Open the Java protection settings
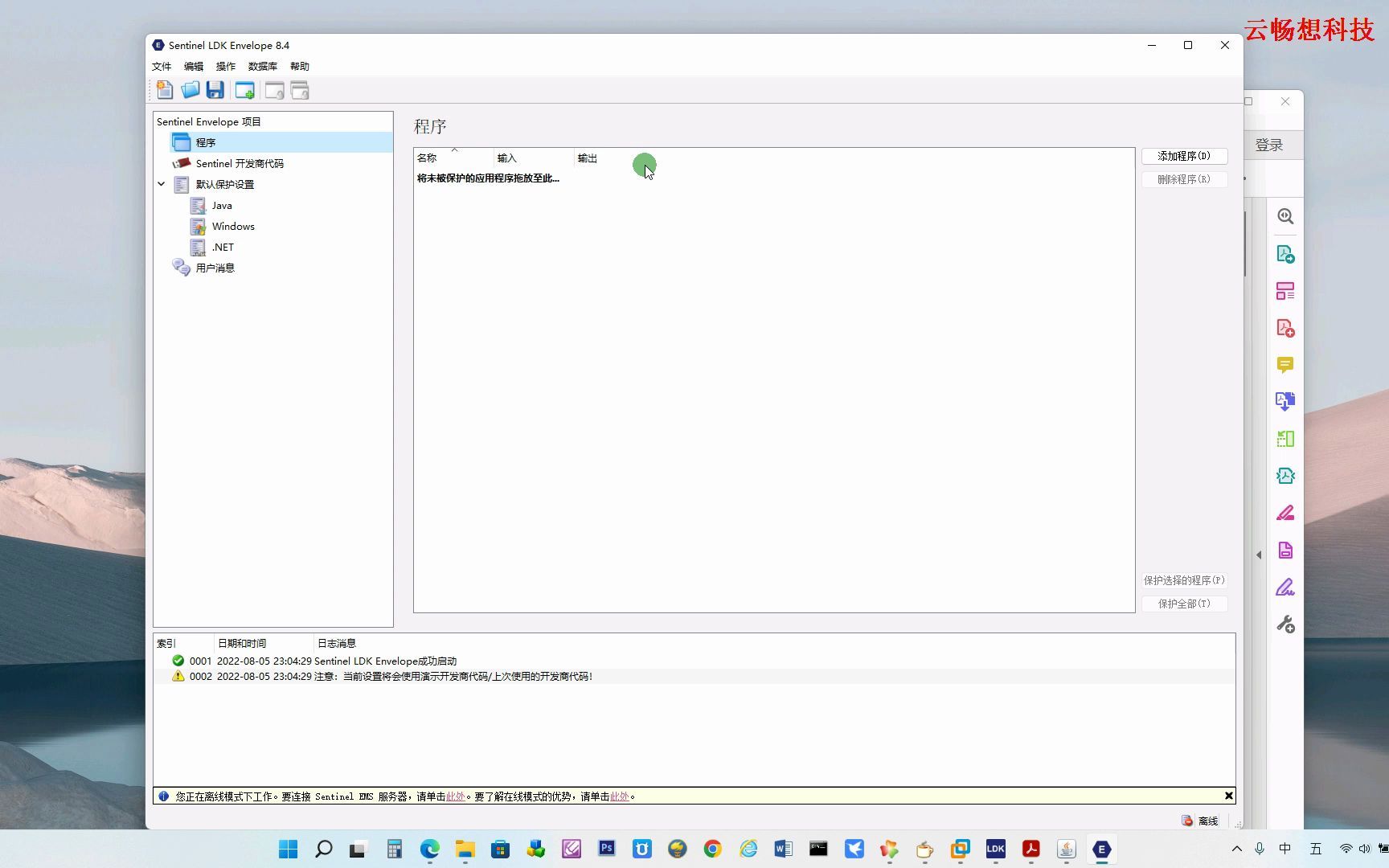 click(x=222, y=205)
